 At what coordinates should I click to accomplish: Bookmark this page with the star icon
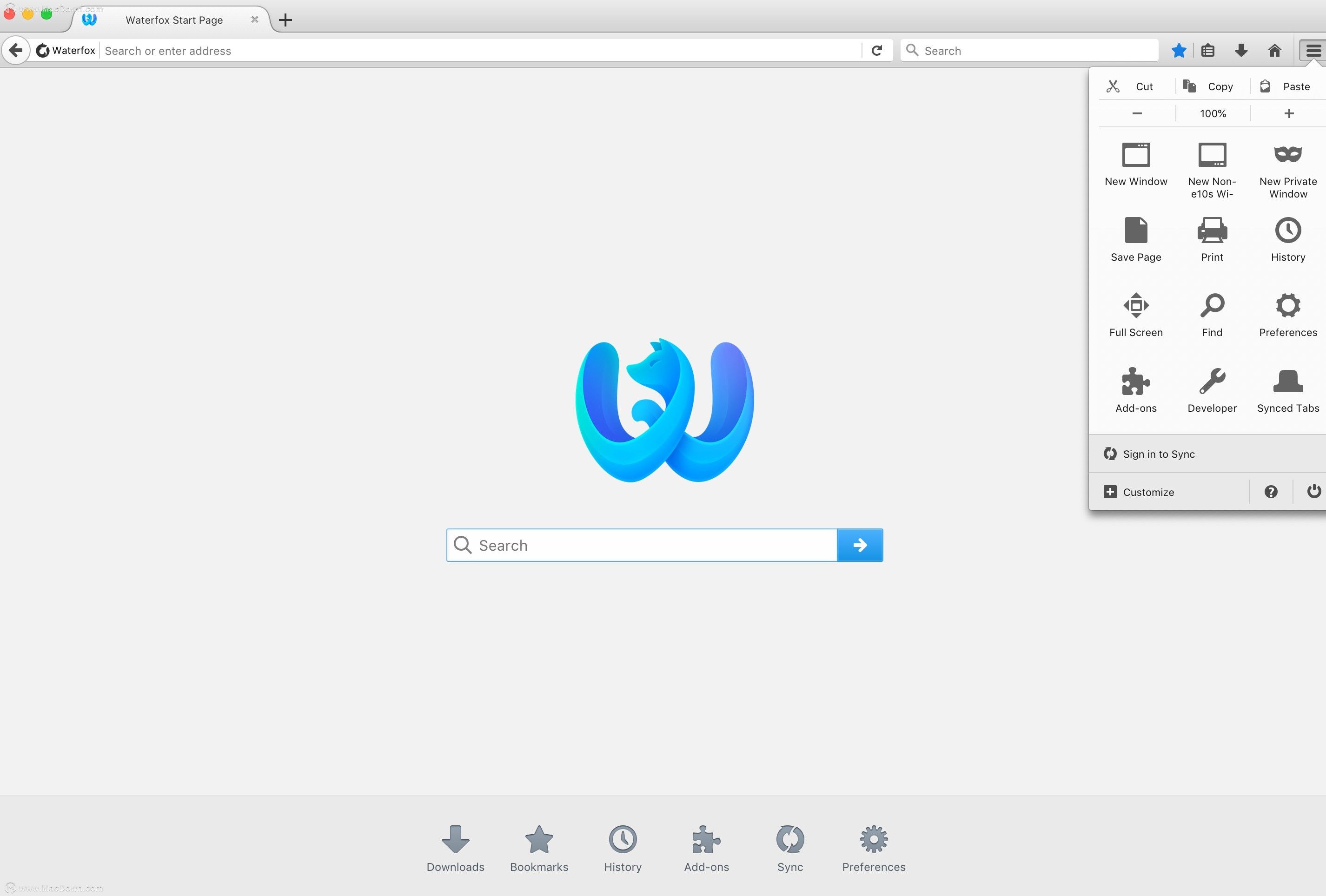(x=1178, y=50)
